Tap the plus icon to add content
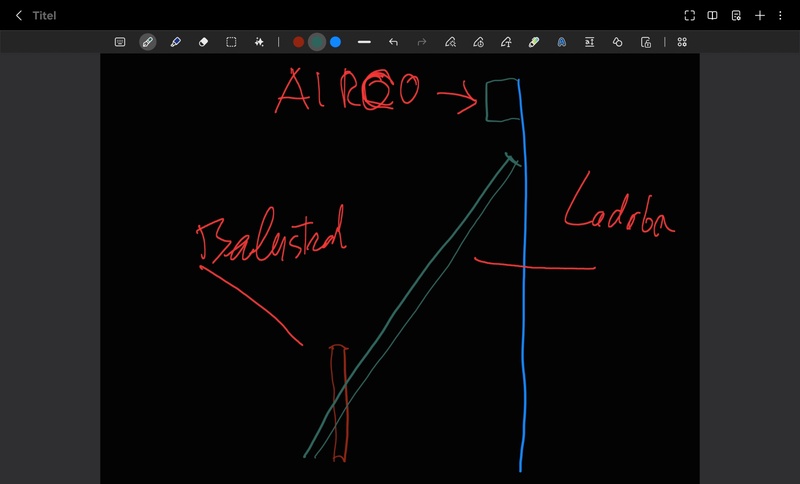 (760, 16)
